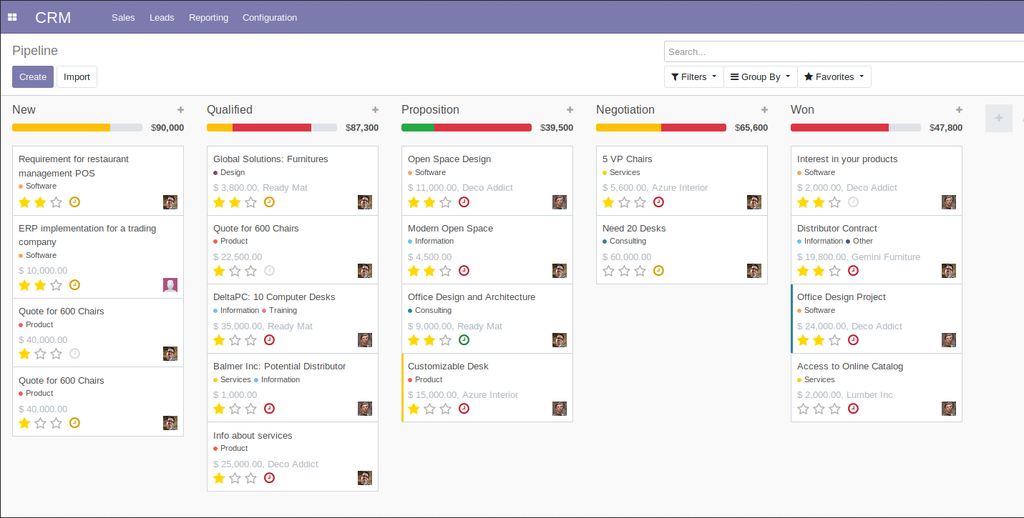This screenshot has width=1024, height=518.
Task: Click yellow segment of New column progress bar
Action: 61,127
